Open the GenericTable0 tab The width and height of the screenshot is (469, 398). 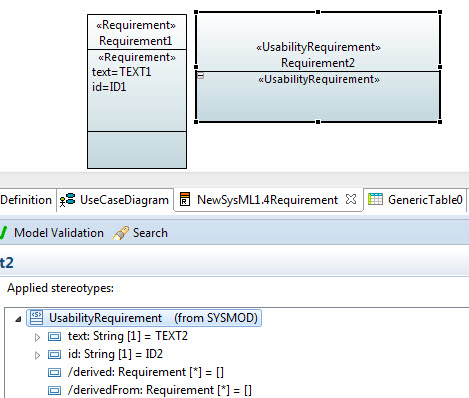[x=415, y=200]
